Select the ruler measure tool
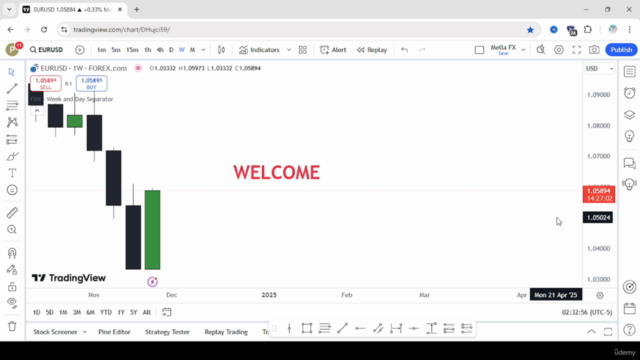 12,213
